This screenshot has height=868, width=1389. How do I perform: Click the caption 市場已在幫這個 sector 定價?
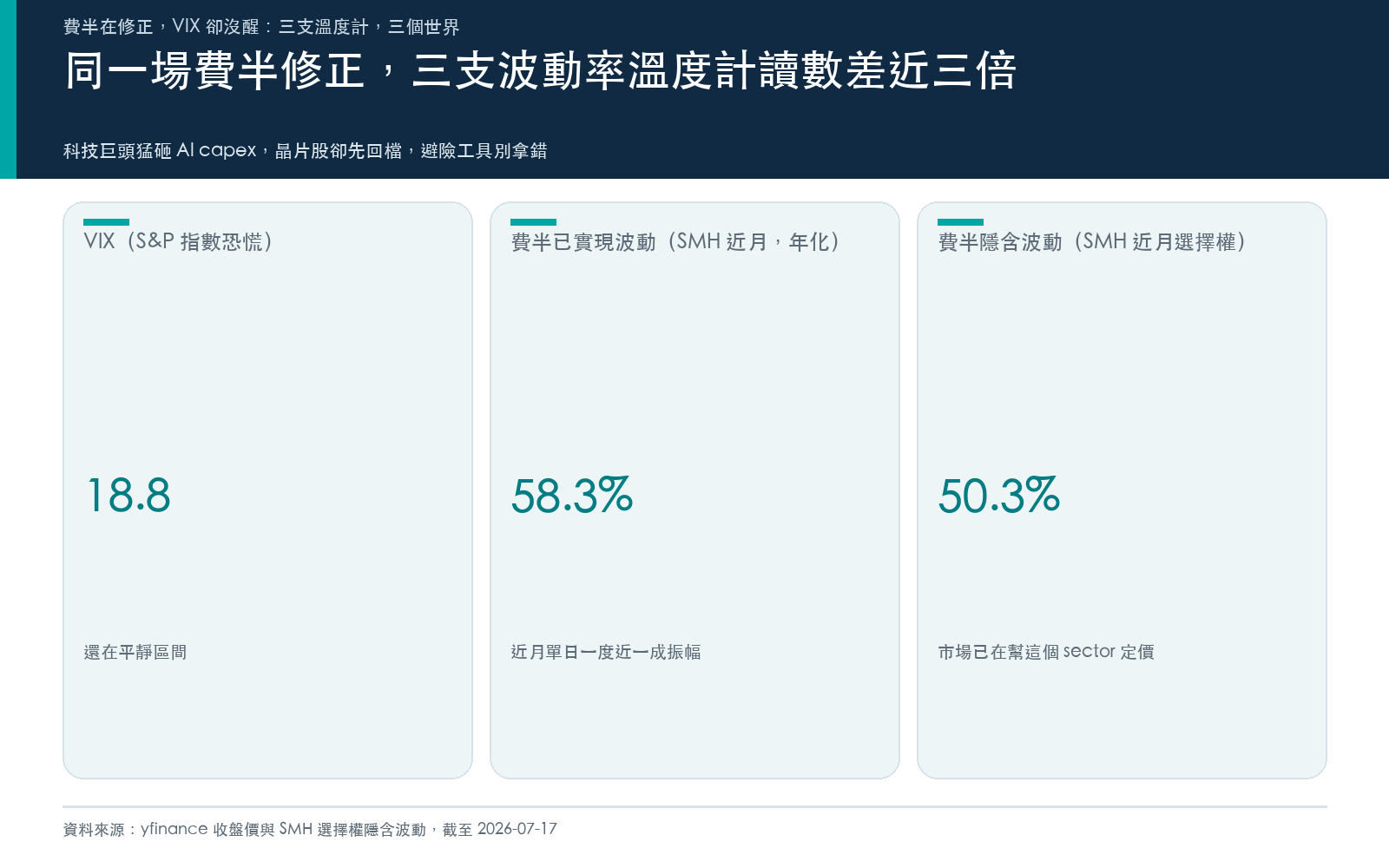1046,652
